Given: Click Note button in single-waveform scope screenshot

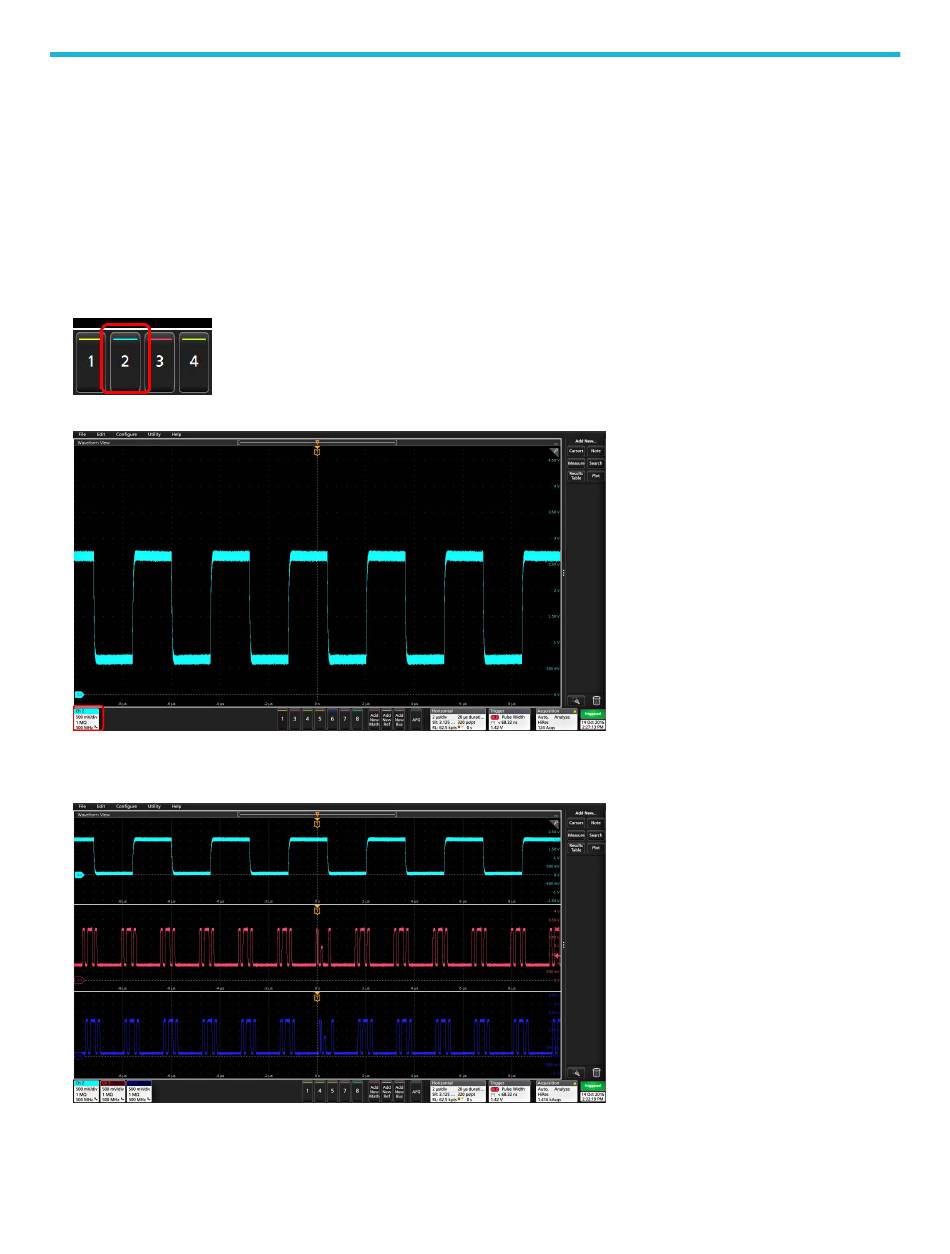Looking at the screenshot, I should click(x=596, y=451).
